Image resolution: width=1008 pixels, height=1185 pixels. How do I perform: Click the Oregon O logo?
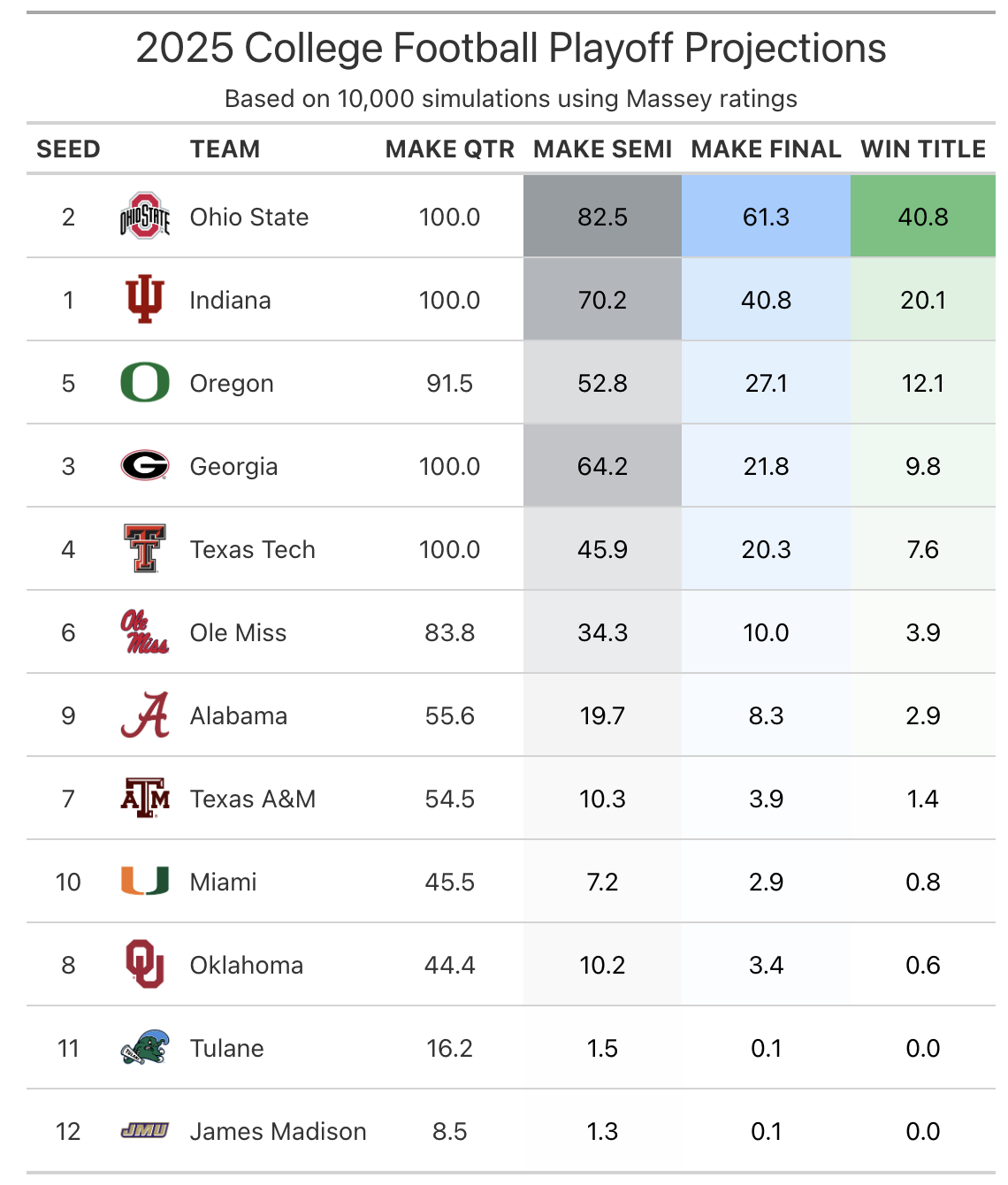[144, 383]
